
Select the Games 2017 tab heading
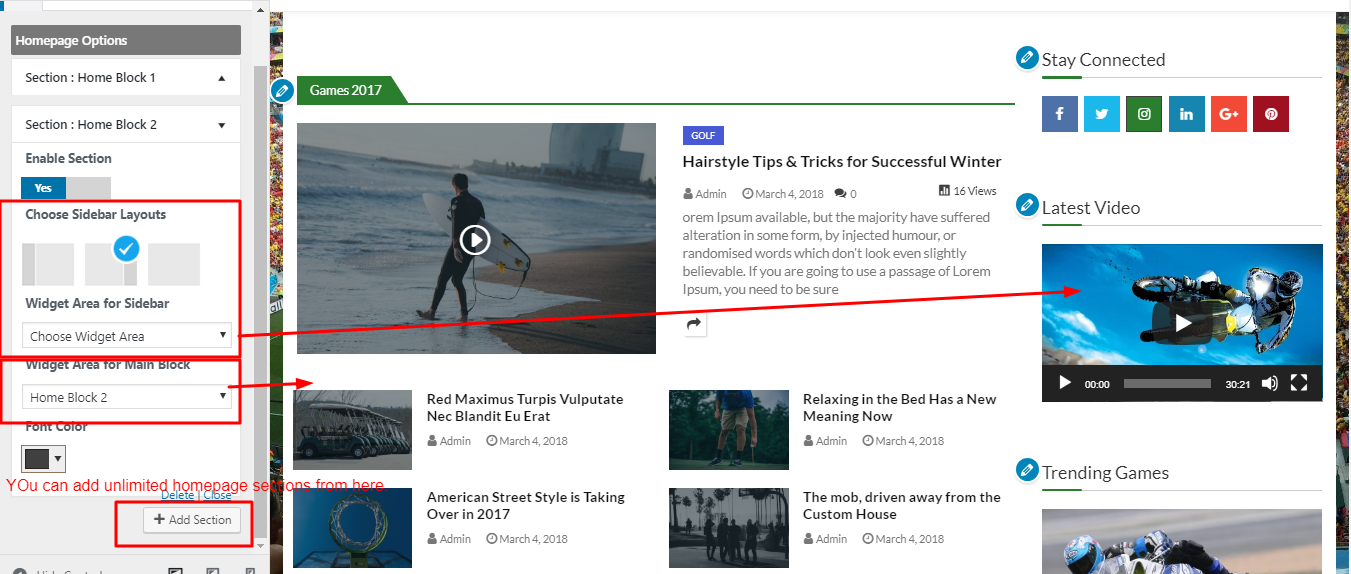pos(346,90)
